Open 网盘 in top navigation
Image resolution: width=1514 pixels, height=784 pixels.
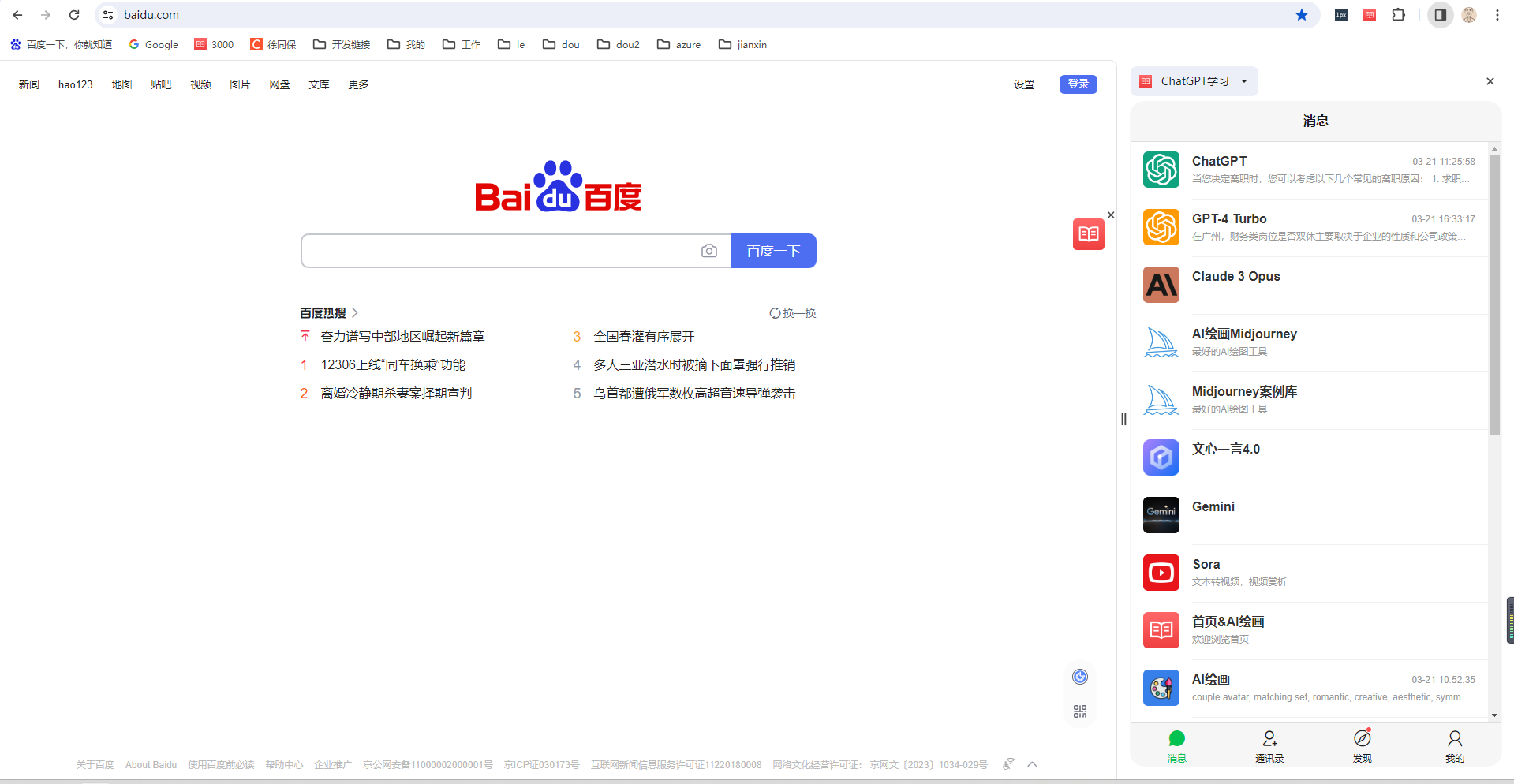coord(279,84)
